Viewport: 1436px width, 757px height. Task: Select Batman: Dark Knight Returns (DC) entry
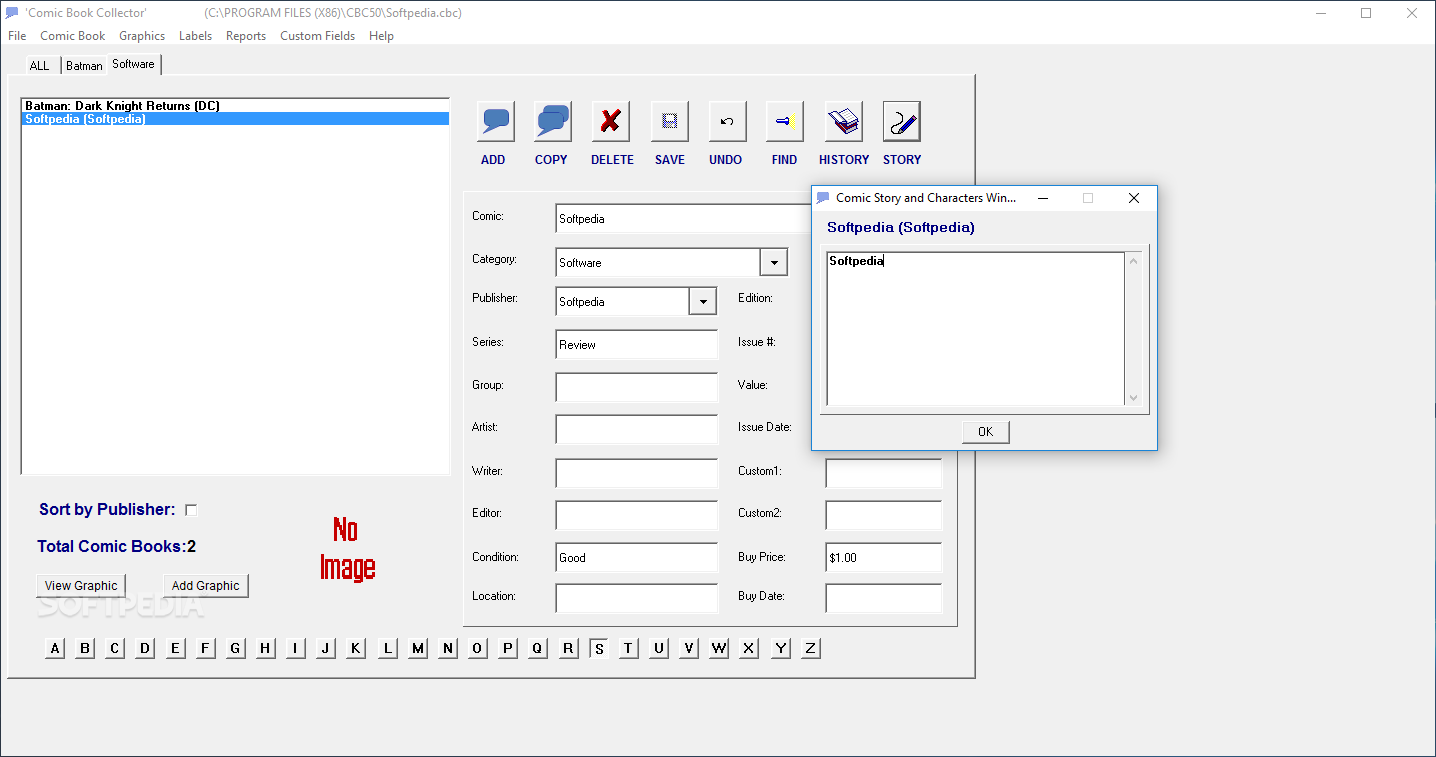tap(235, 106)
